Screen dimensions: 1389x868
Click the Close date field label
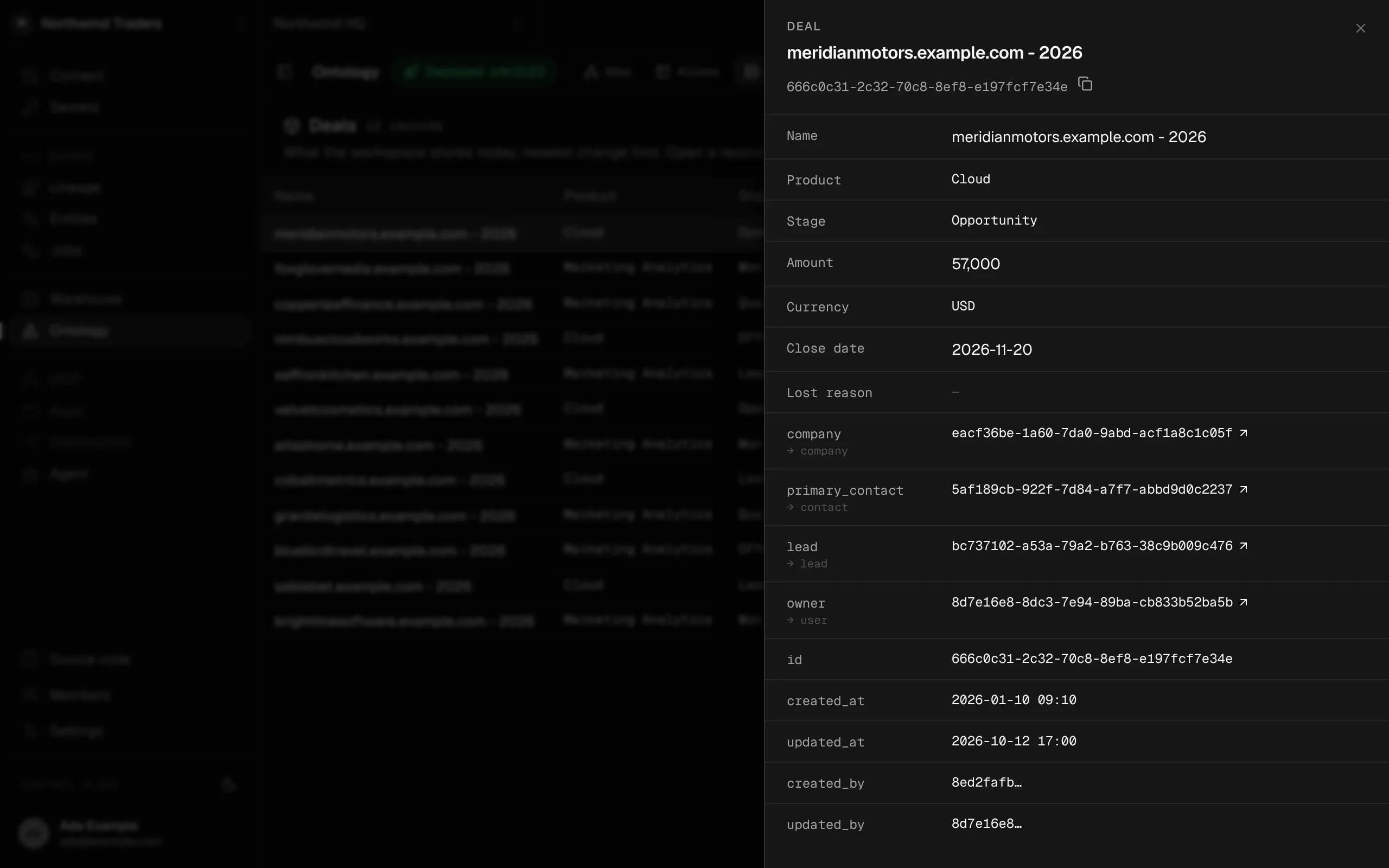coord(825,348)
